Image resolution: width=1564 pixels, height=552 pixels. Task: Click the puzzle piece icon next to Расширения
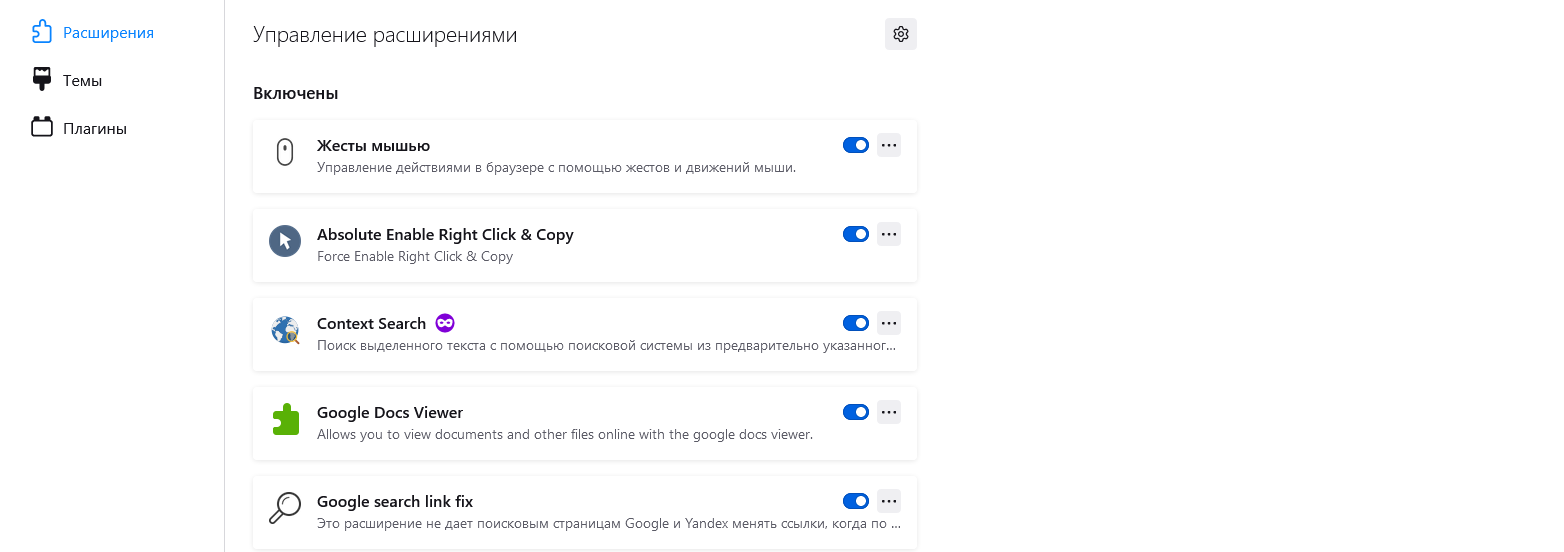pyautogui.click(x=41, y=32)
